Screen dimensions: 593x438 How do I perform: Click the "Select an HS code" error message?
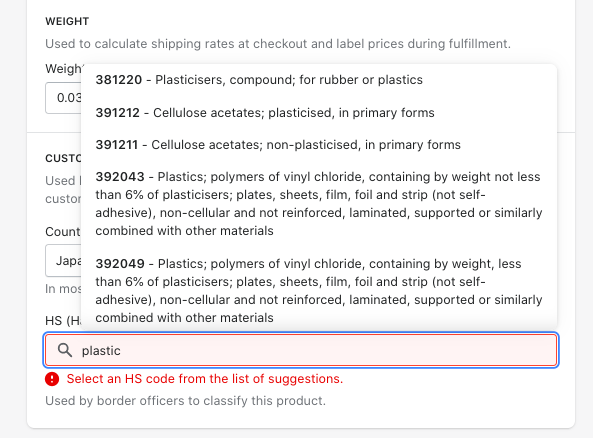[205, 379]
